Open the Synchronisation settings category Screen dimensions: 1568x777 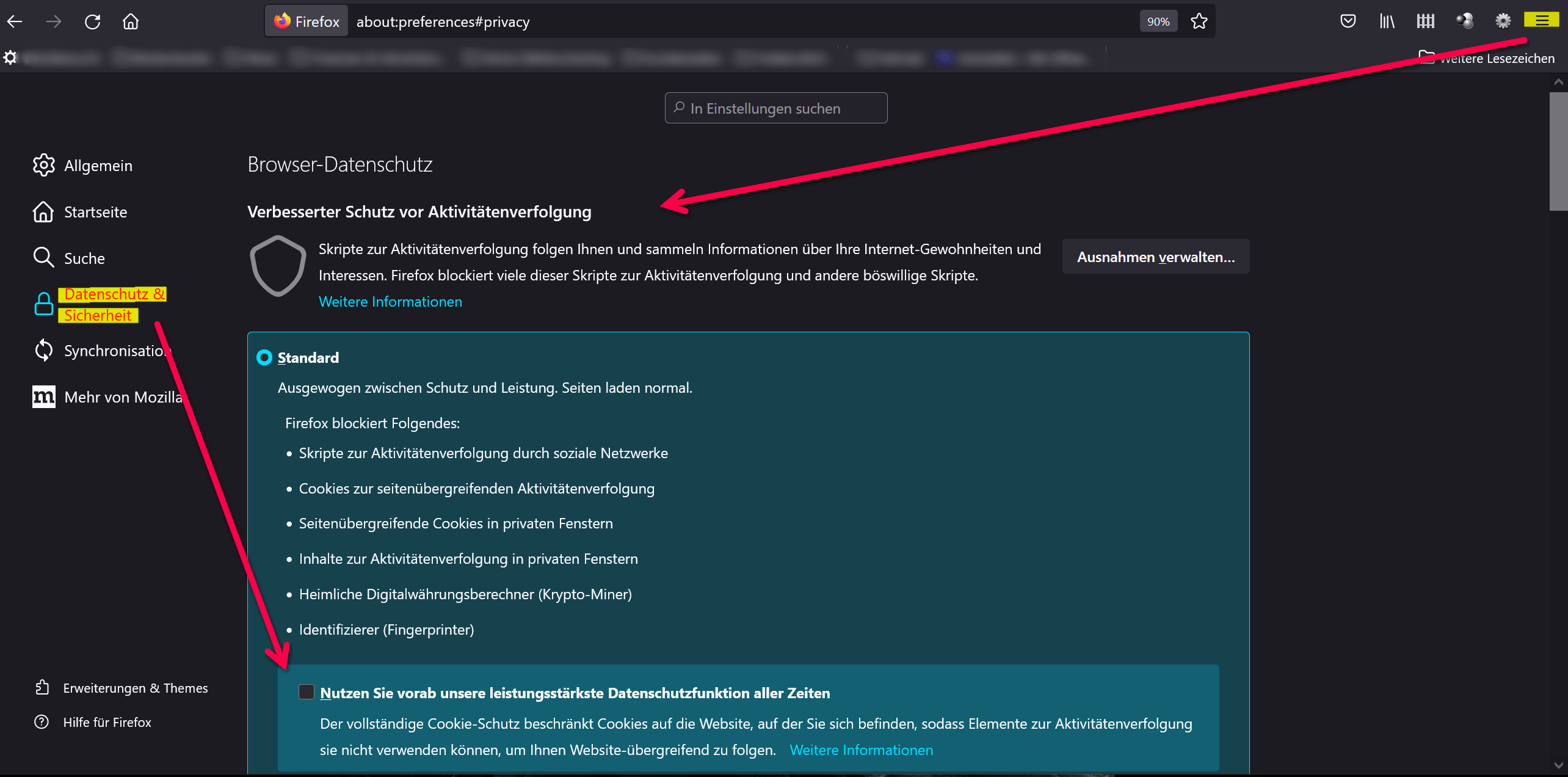[x=103, y=351]
